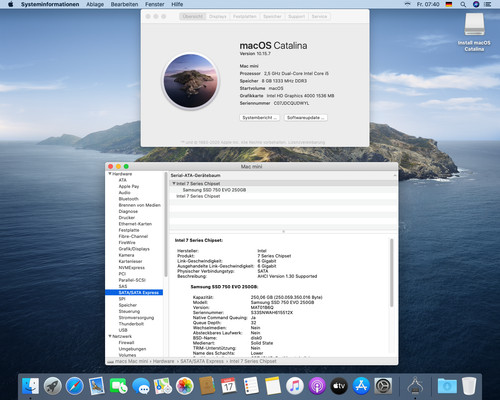The width and height of the screenshot is (500, 400).
Task: Switch to the Support tab
Action: coord(296,16)
